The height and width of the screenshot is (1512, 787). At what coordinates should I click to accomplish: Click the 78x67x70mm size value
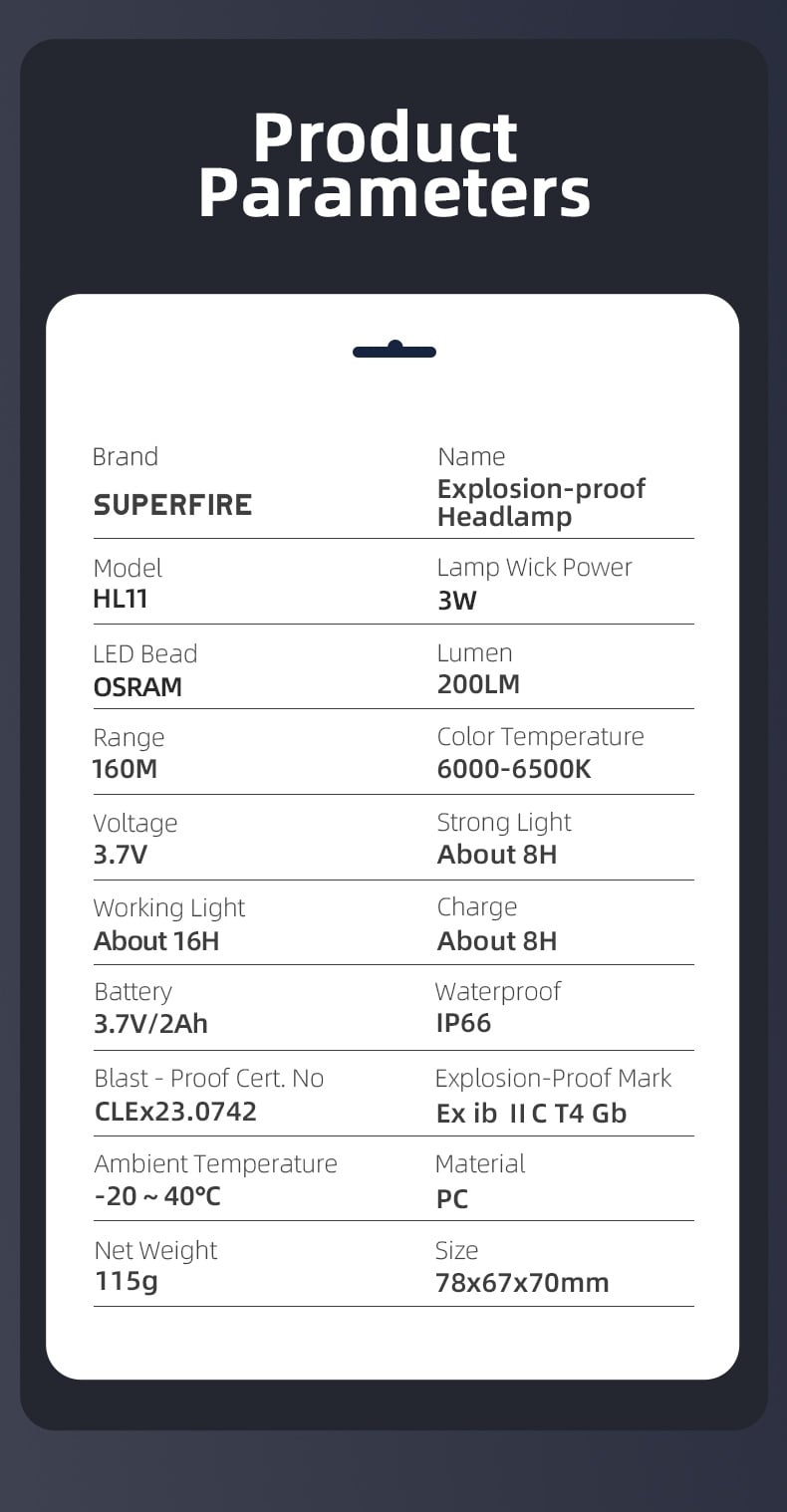pos(522,1282)
